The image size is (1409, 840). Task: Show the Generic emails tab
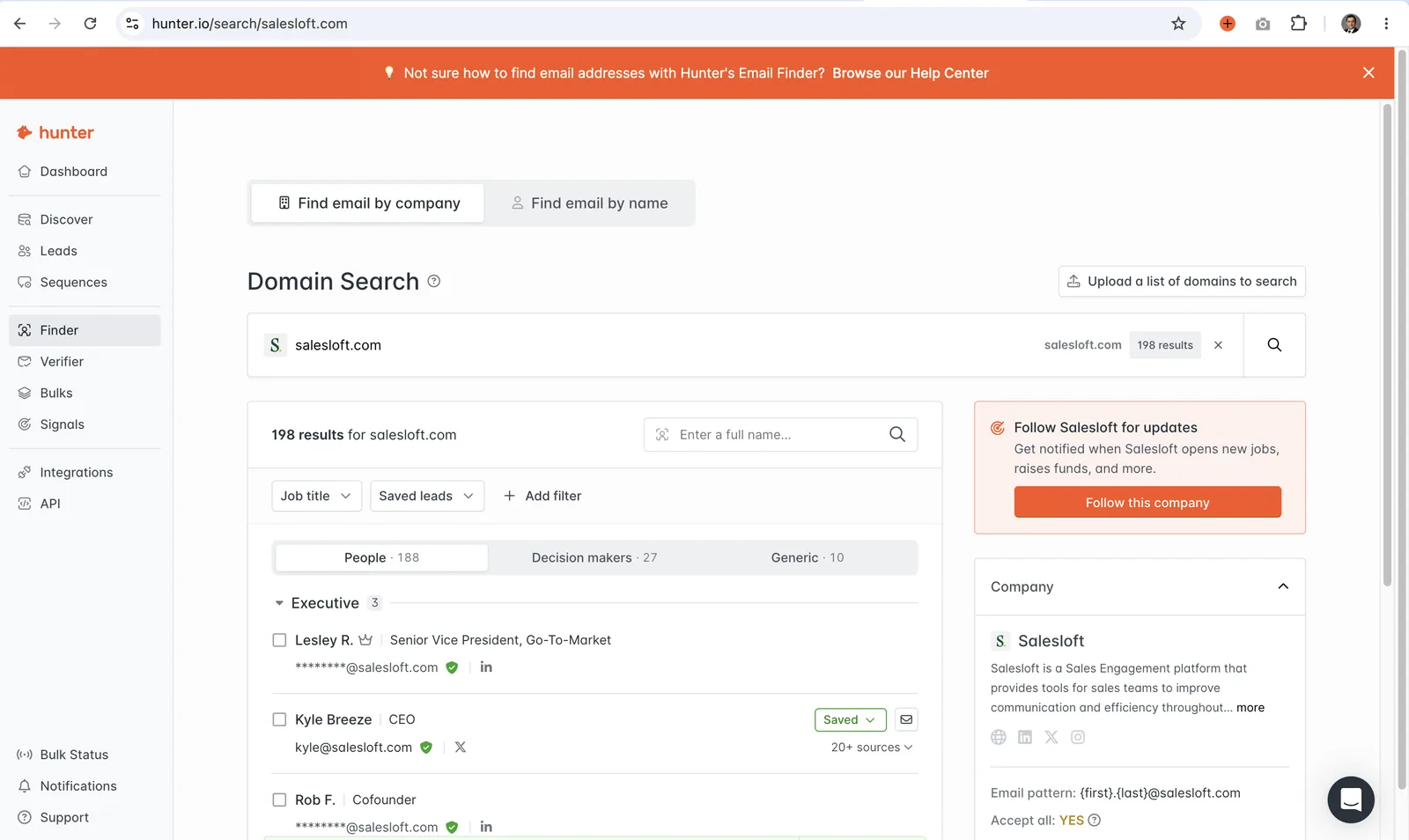click(808, 557)
